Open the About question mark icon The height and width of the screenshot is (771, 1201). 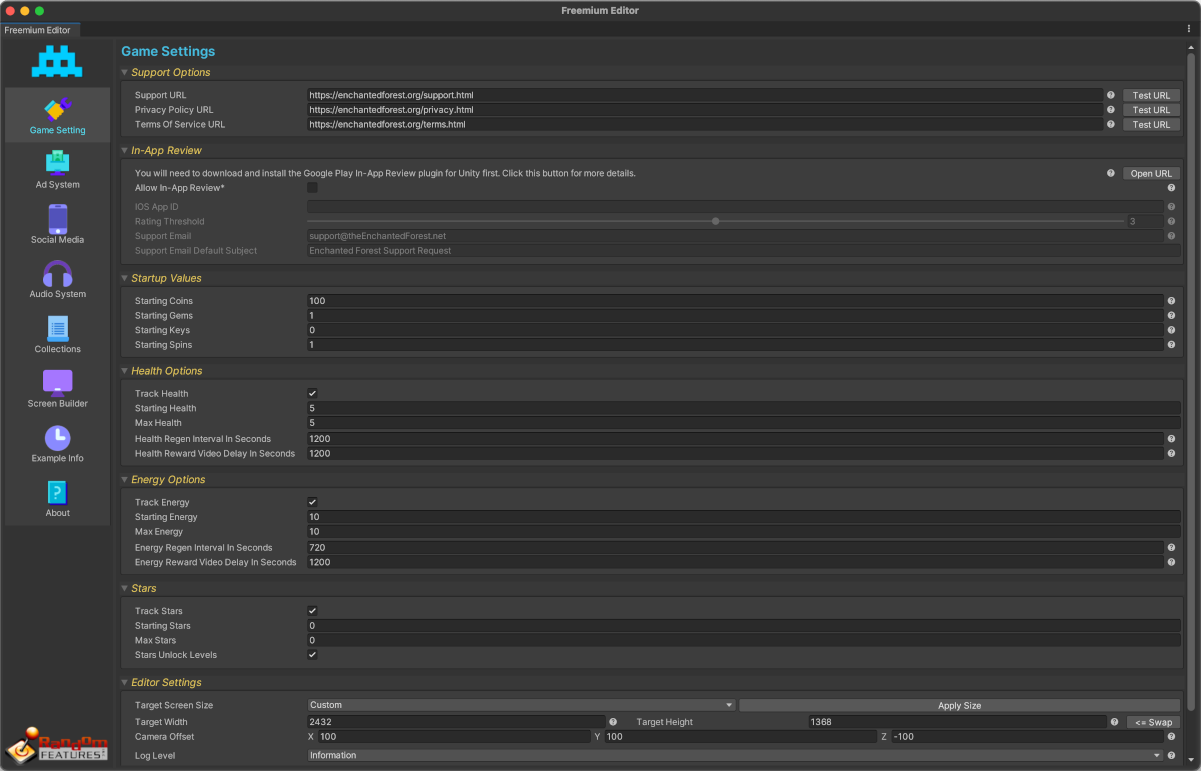tap(57, 492)
